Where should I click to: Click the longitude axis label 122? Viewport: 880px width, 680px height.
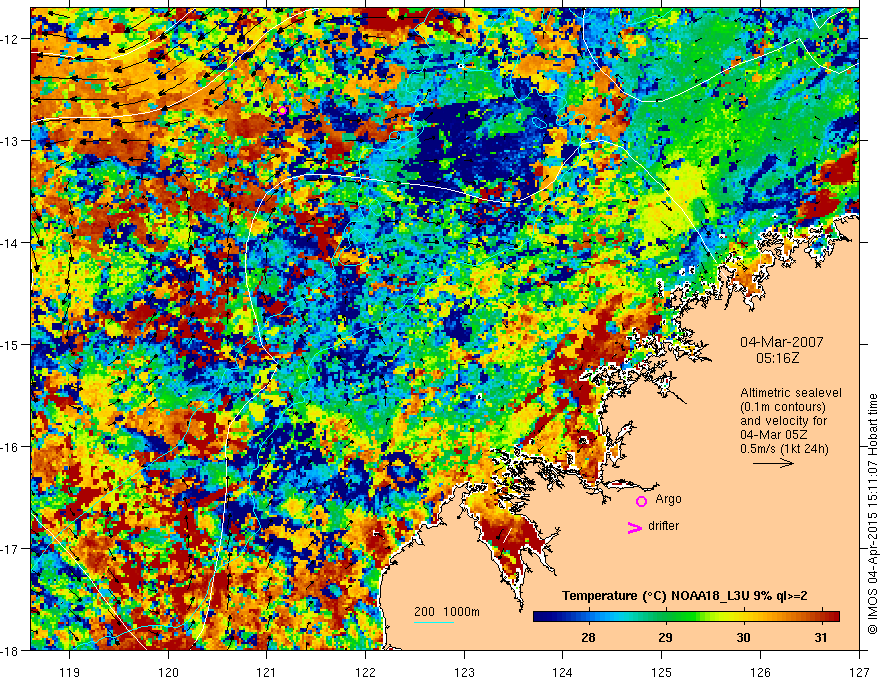tap(365, 672)
